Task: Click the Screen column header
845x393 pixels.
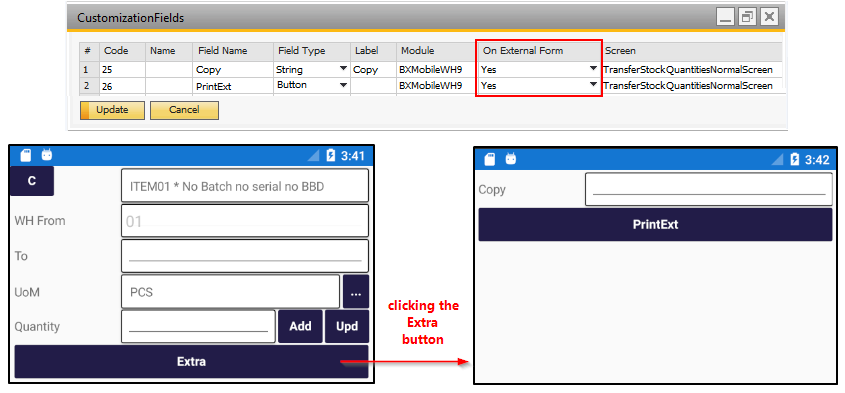Action: (692, 51)
